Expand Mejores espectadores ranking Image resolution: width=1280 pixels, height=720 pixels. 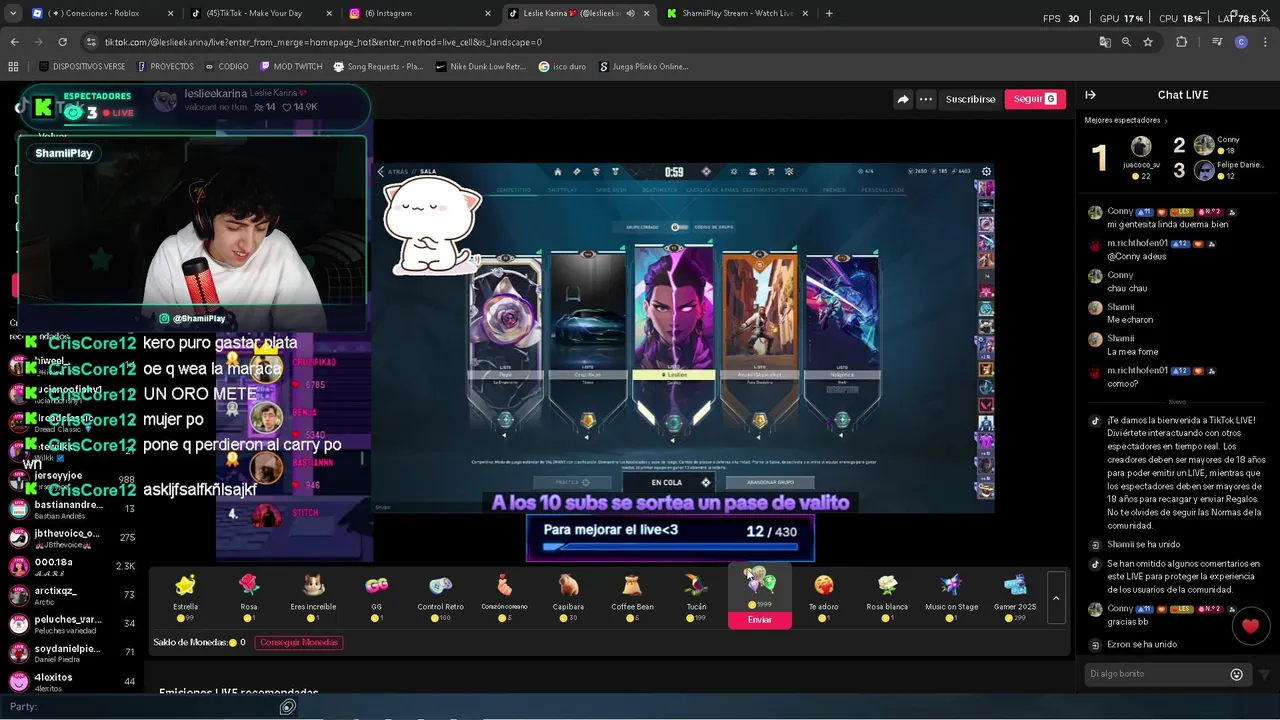1126,120
